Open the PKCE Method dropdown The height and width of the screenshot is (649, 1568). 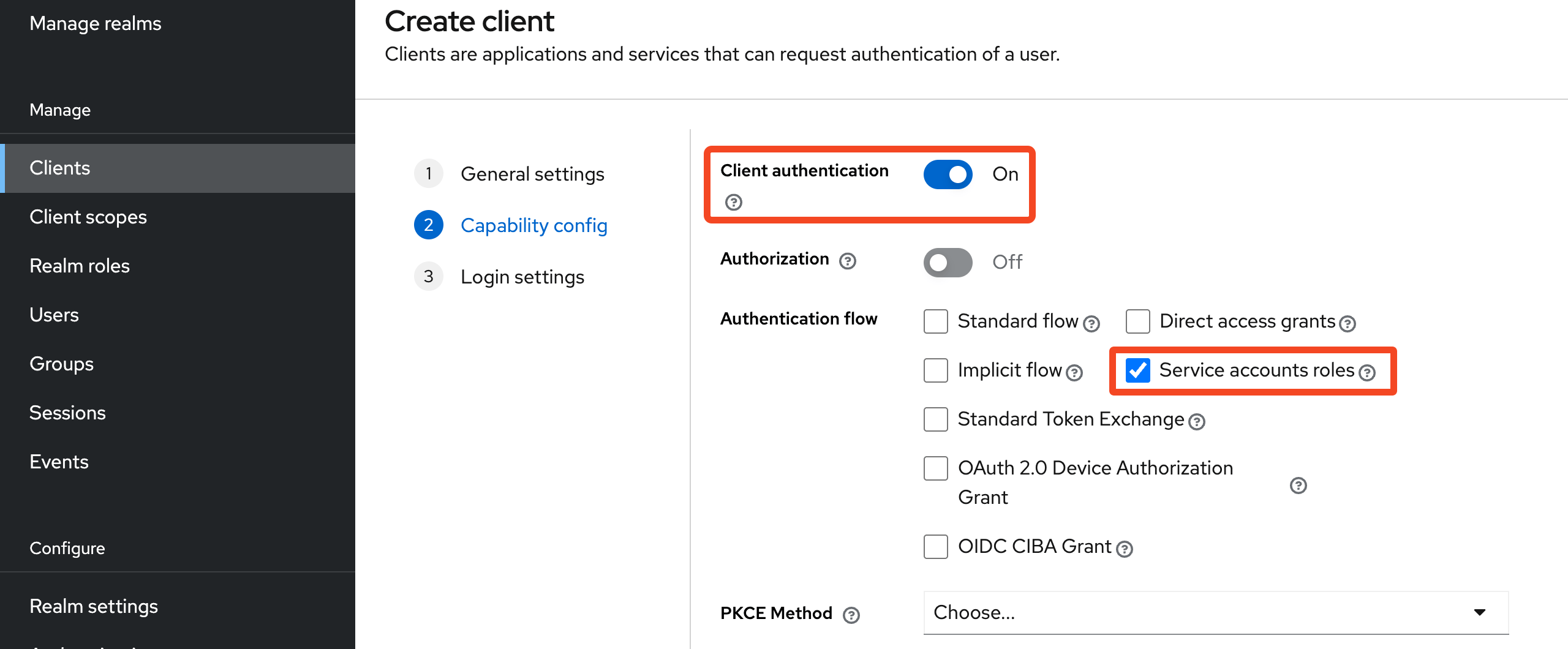click(x=1216, y=612)
